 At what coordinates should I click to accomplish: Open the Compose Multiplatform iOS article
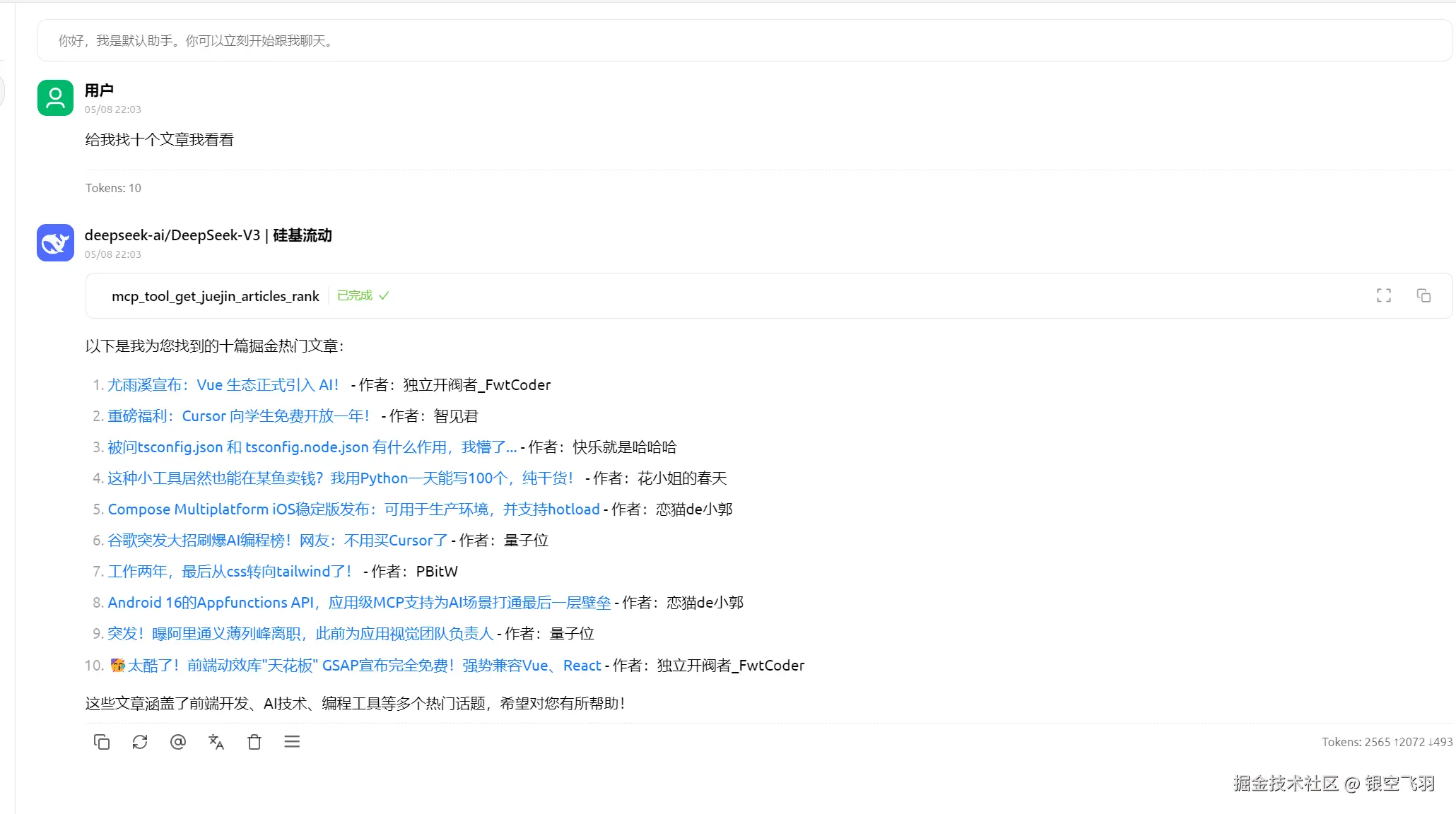point(353,509)
